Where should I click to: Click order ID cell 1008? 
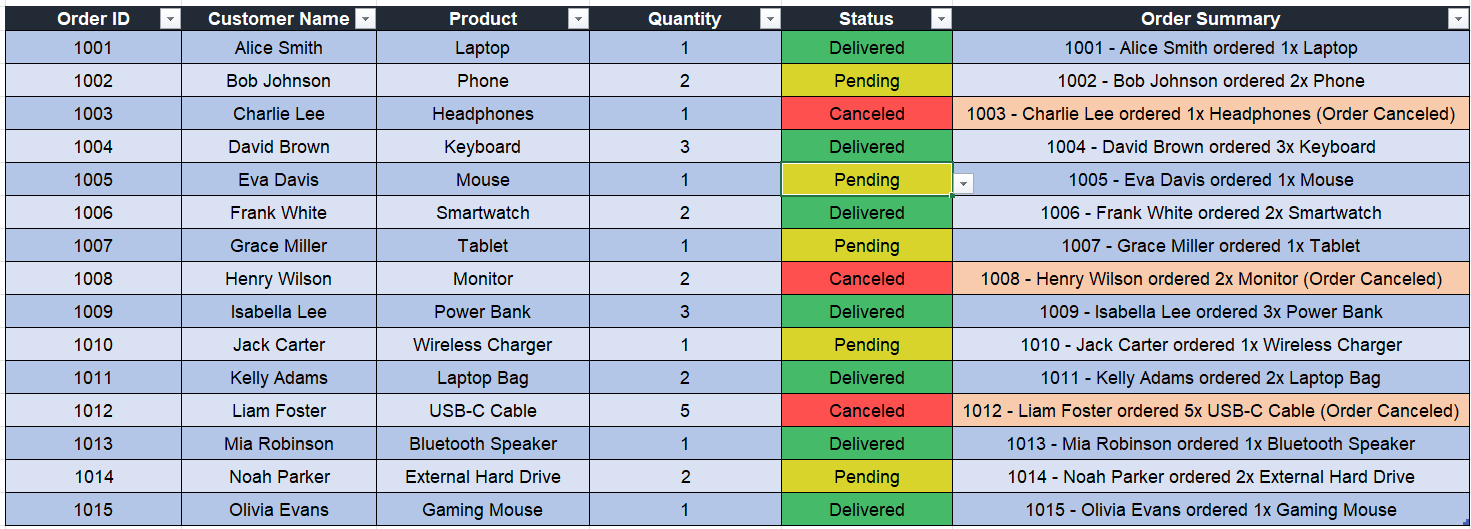[93, 279]
